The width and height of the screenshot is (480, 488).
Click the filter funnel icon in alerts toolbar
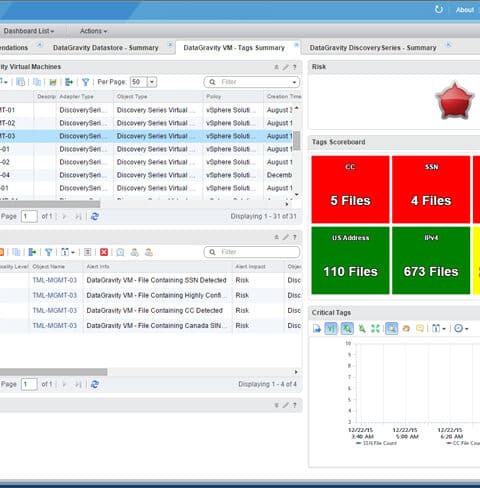click(x=49, y=252)
